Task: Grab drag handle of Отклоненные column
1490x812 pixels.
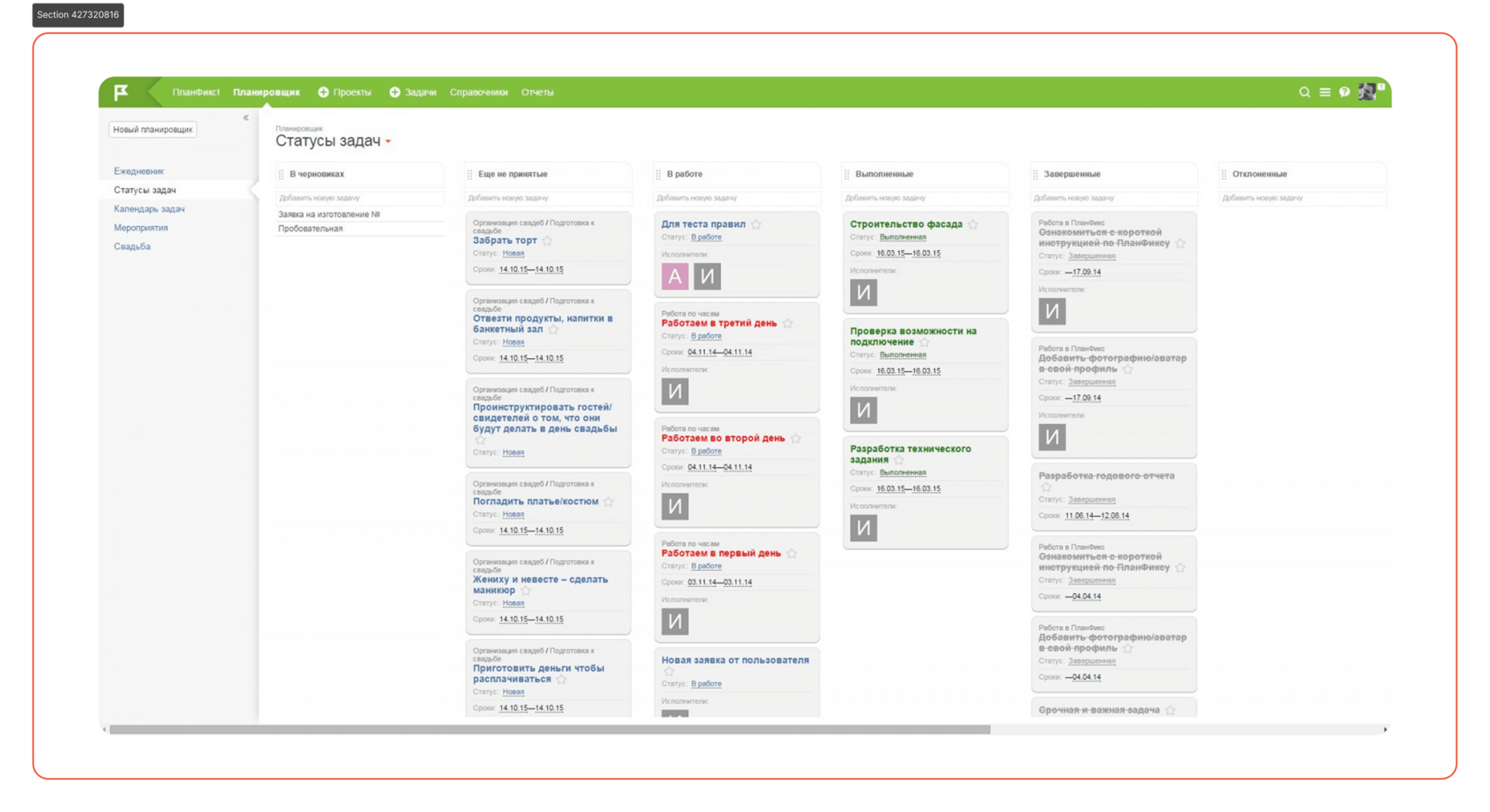Action: click(1224, 175)
